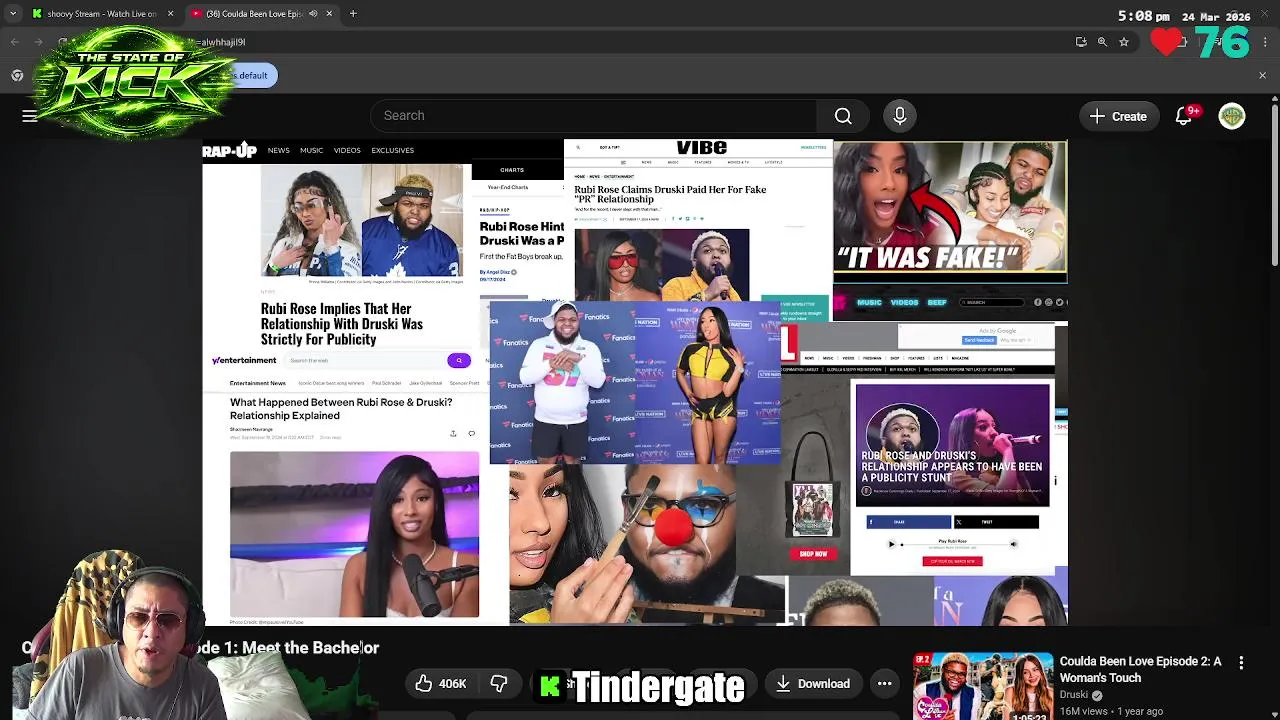Click the video player collage area
Screen dimensions: 1280x720
(x=635, y=383)
